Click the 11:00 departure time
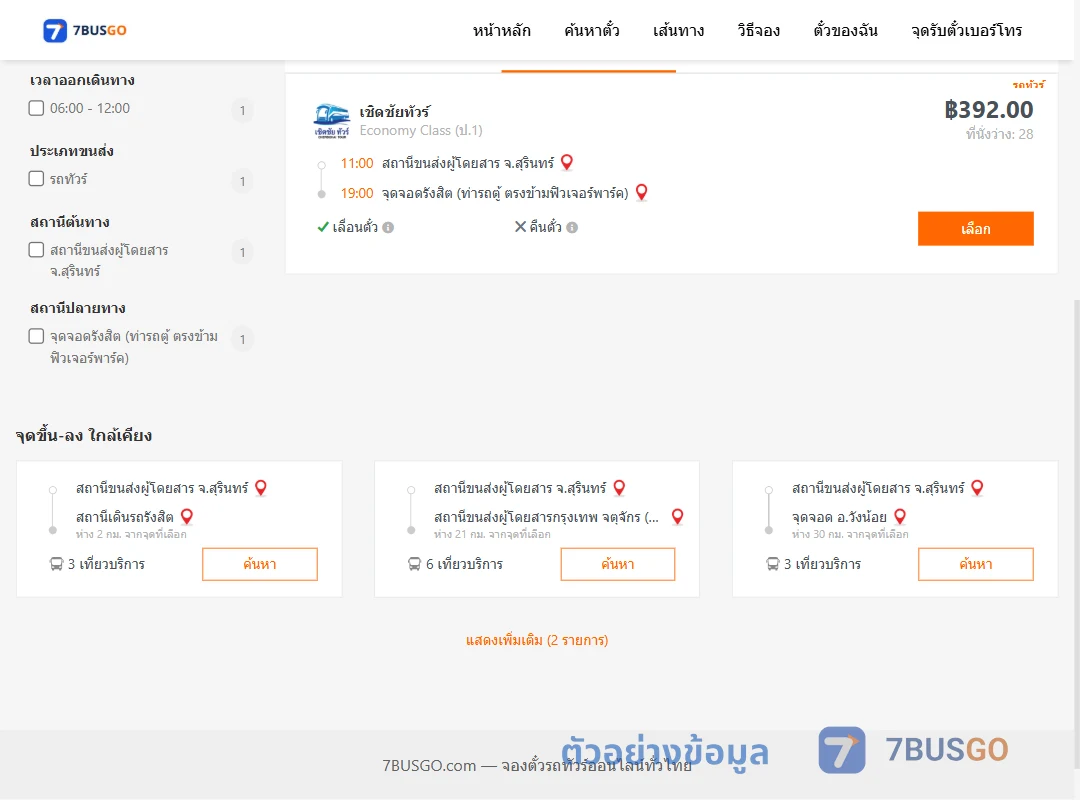Image resolution: width=1080 pixels, height=800 pixels. pos(357,163)
